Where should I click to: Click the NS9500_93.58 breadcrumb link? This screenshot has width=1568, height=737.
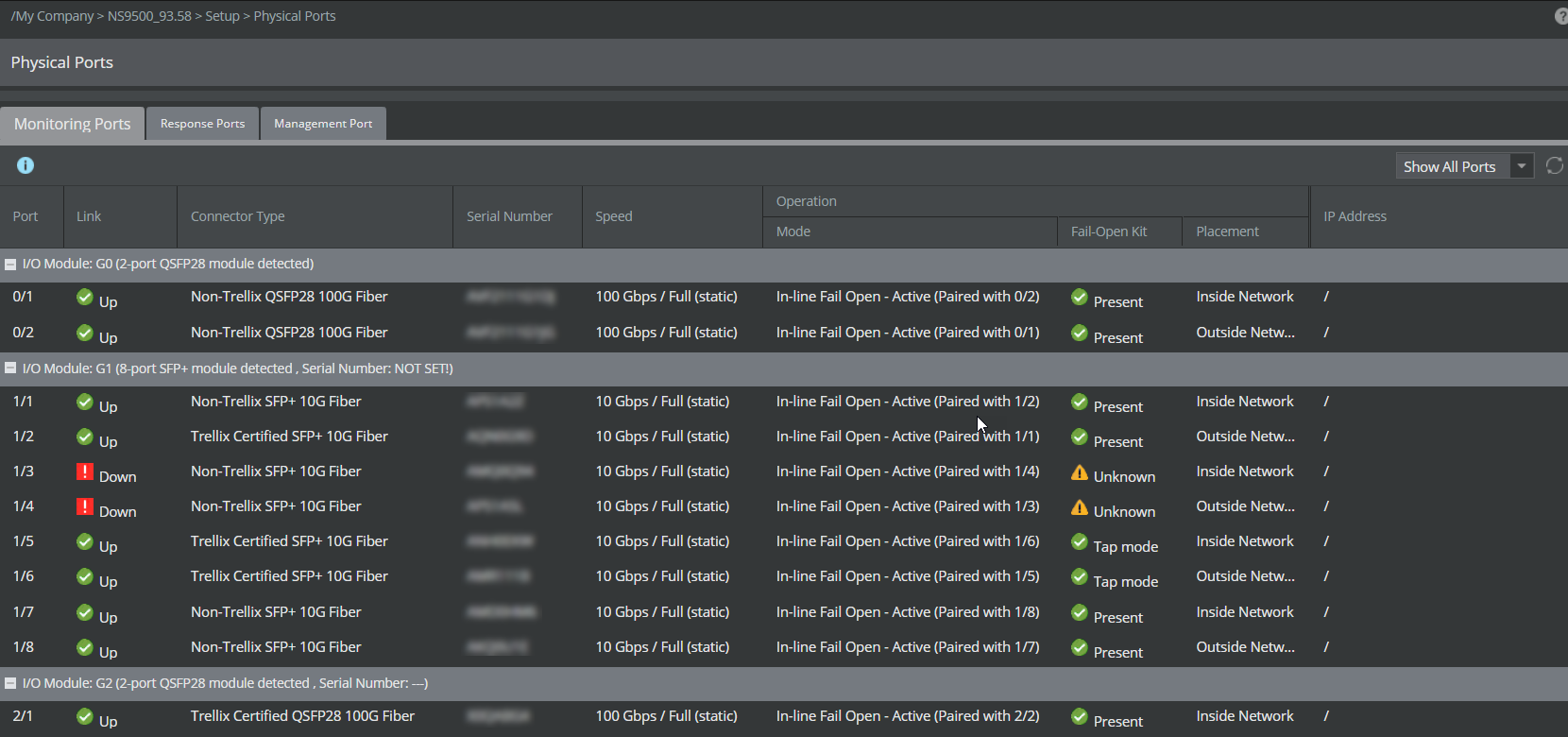click(x=149, y=16)
